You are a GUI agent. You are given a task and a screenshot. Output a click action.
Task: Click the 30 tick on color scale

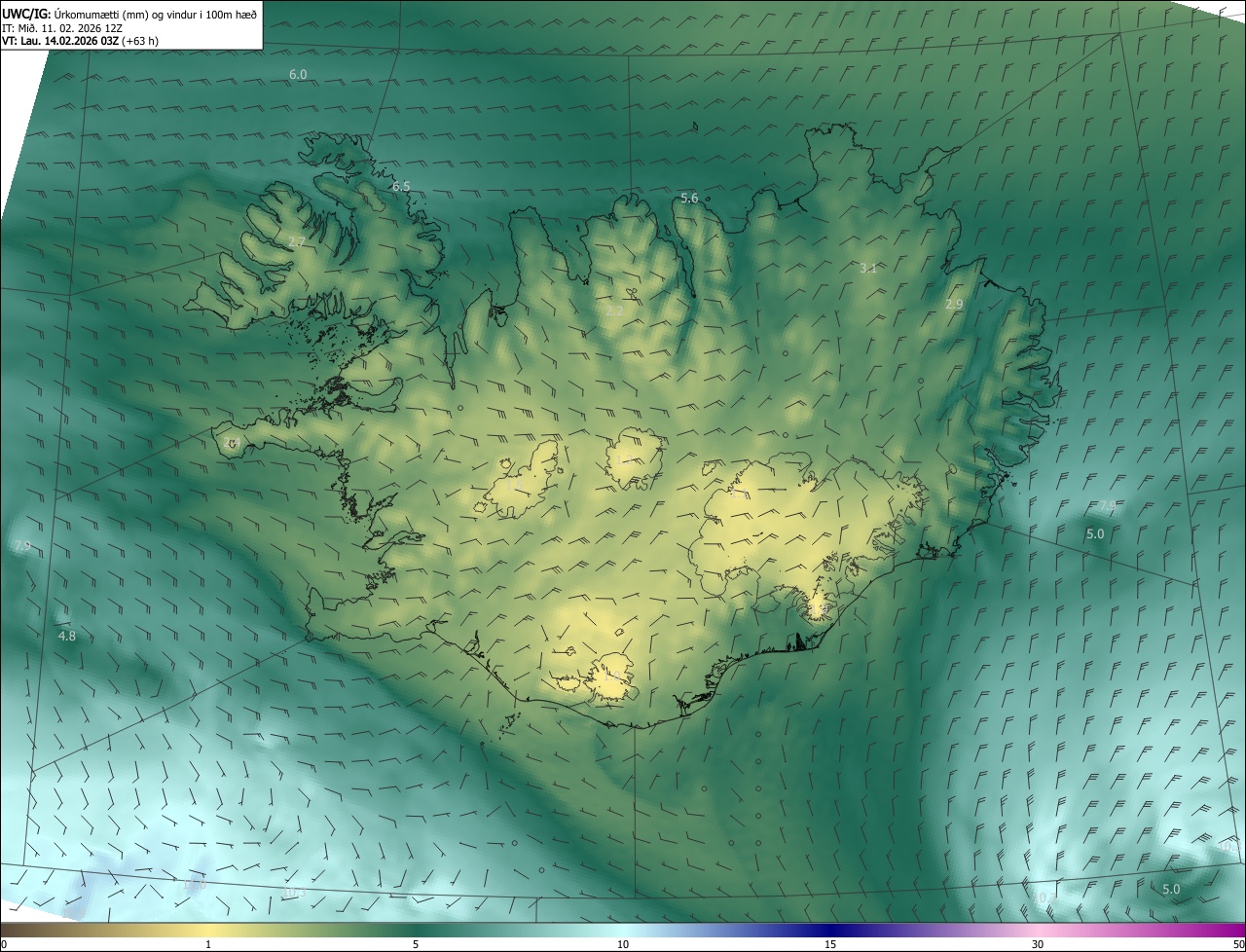click(1038, 944)
